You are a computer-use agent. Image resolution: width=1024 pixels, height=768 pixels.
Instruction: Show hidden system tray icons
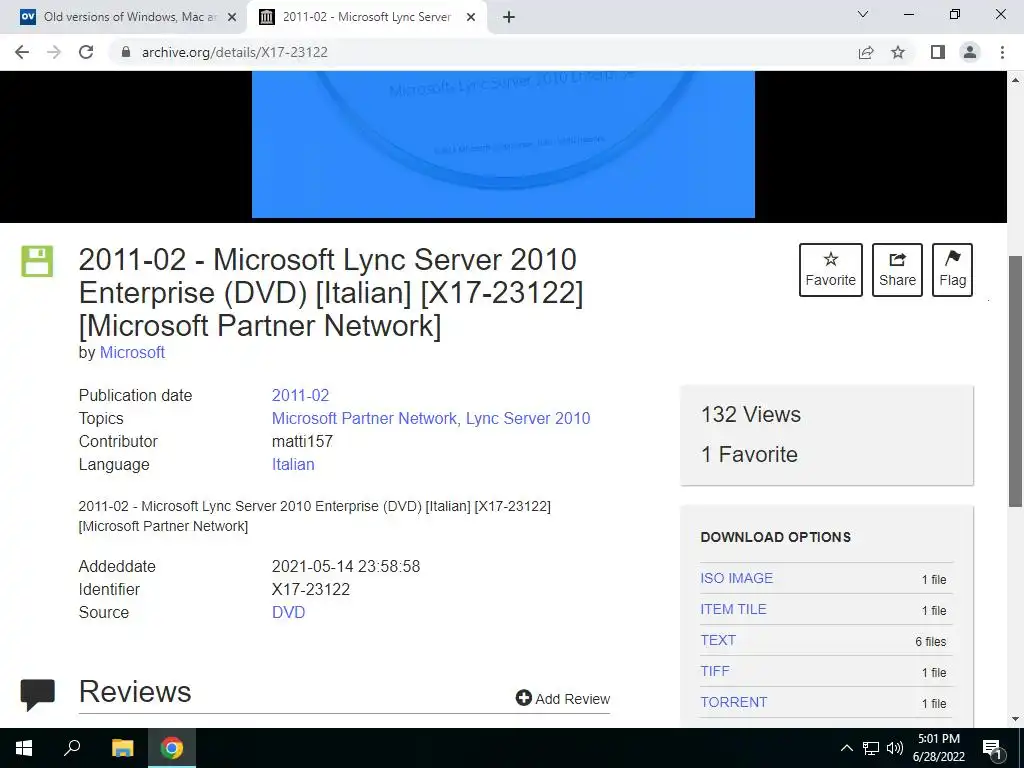pyautogui.click(x=846, y=748)
